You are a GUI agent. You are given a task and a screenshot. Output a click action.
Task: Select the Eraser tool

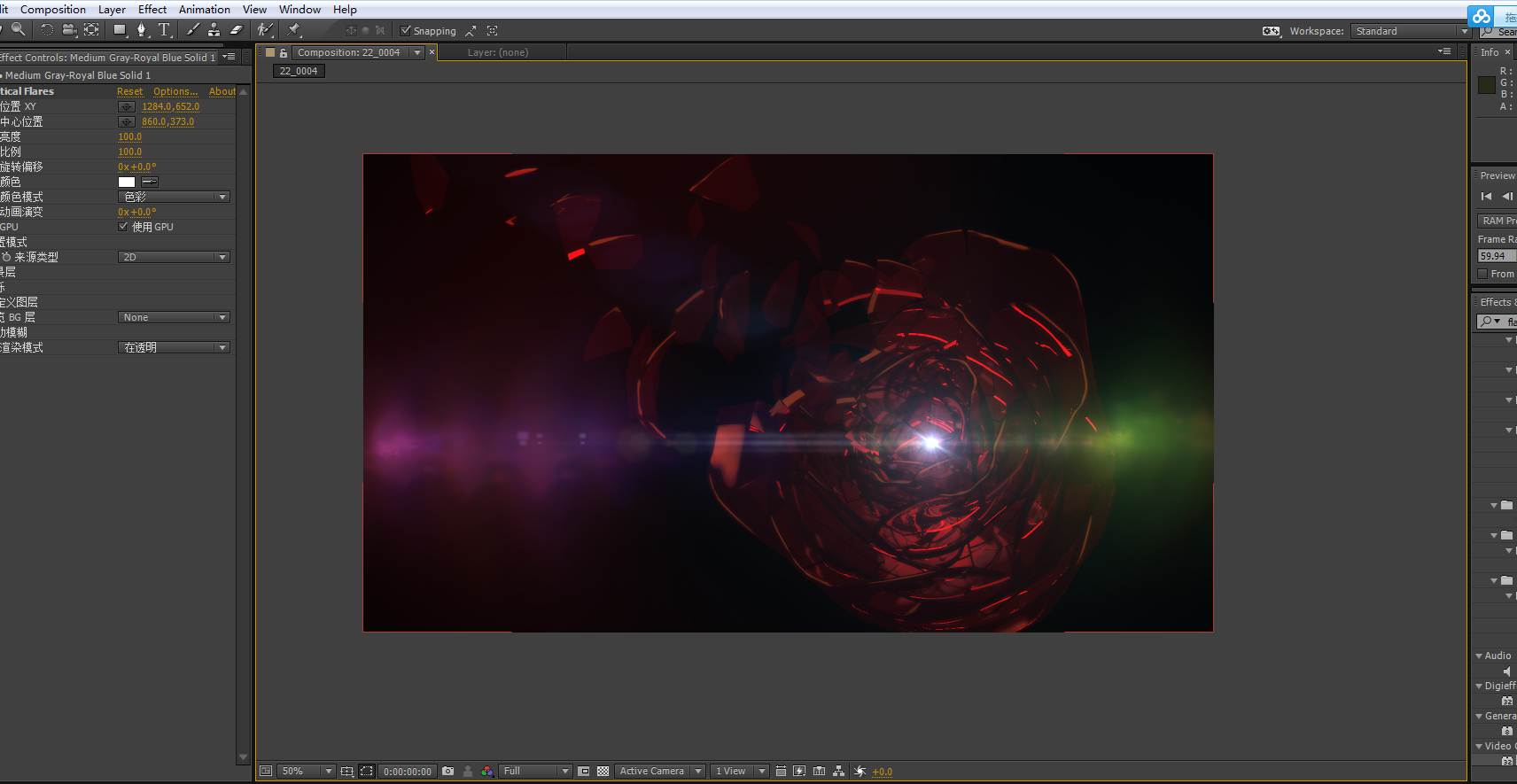click(x=237, y=30)
